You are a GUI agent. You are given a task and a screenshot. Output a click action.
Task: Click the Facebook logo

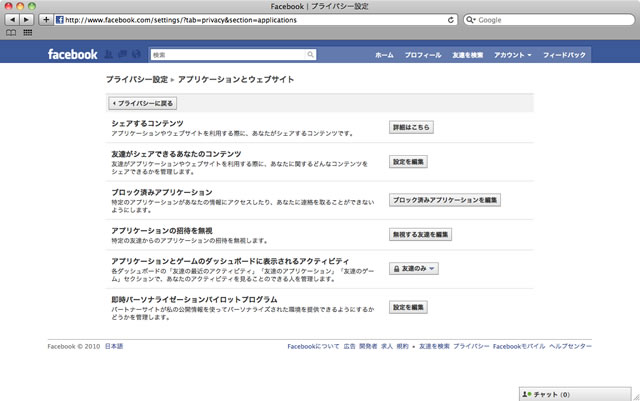[73, 54]
